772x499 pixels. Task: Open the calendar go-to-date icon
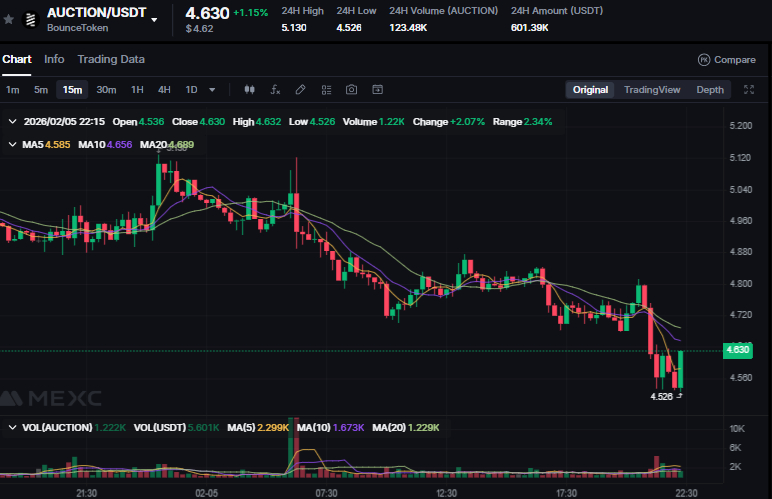click(378, 90)
